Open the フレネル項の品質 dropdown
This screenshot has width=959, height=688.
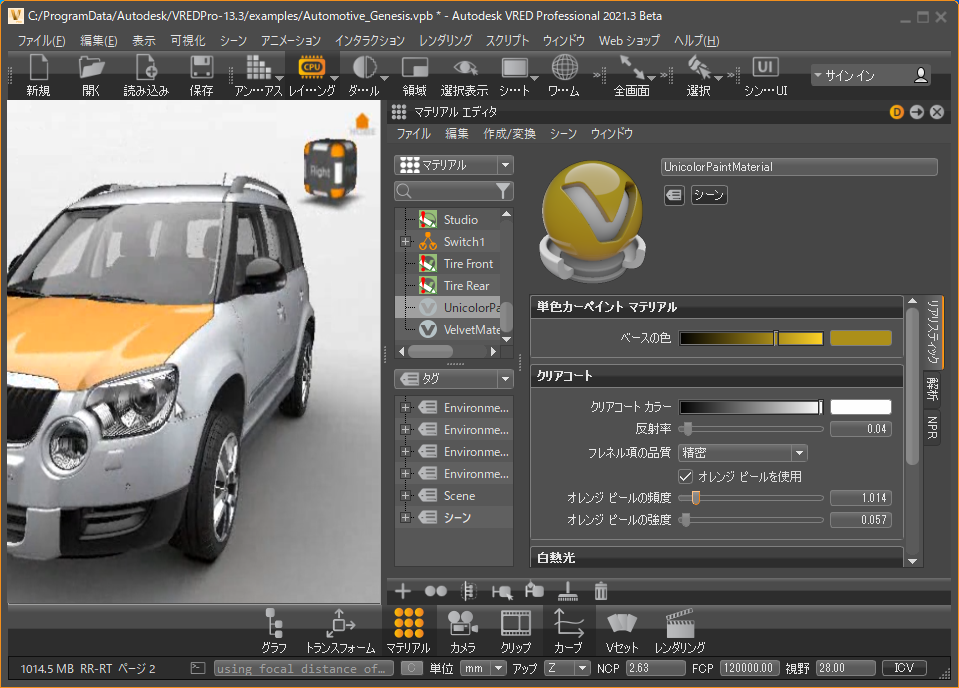743,453
